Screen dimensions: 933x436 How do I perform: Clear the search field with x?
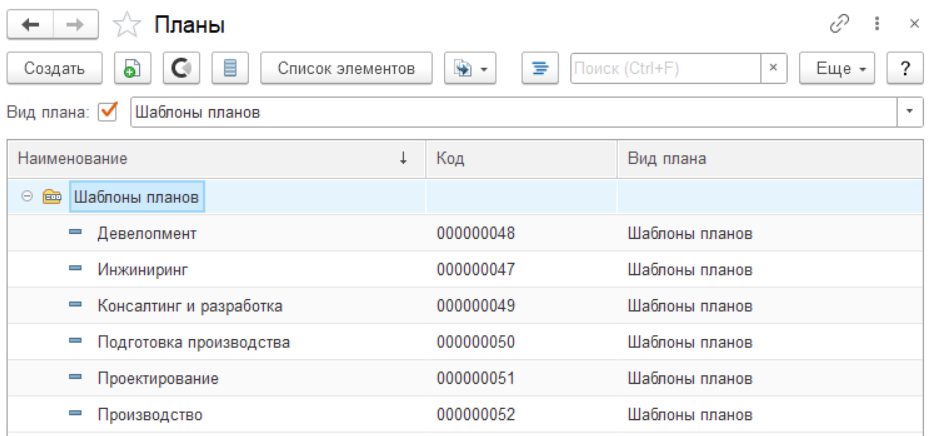[773, 68]
